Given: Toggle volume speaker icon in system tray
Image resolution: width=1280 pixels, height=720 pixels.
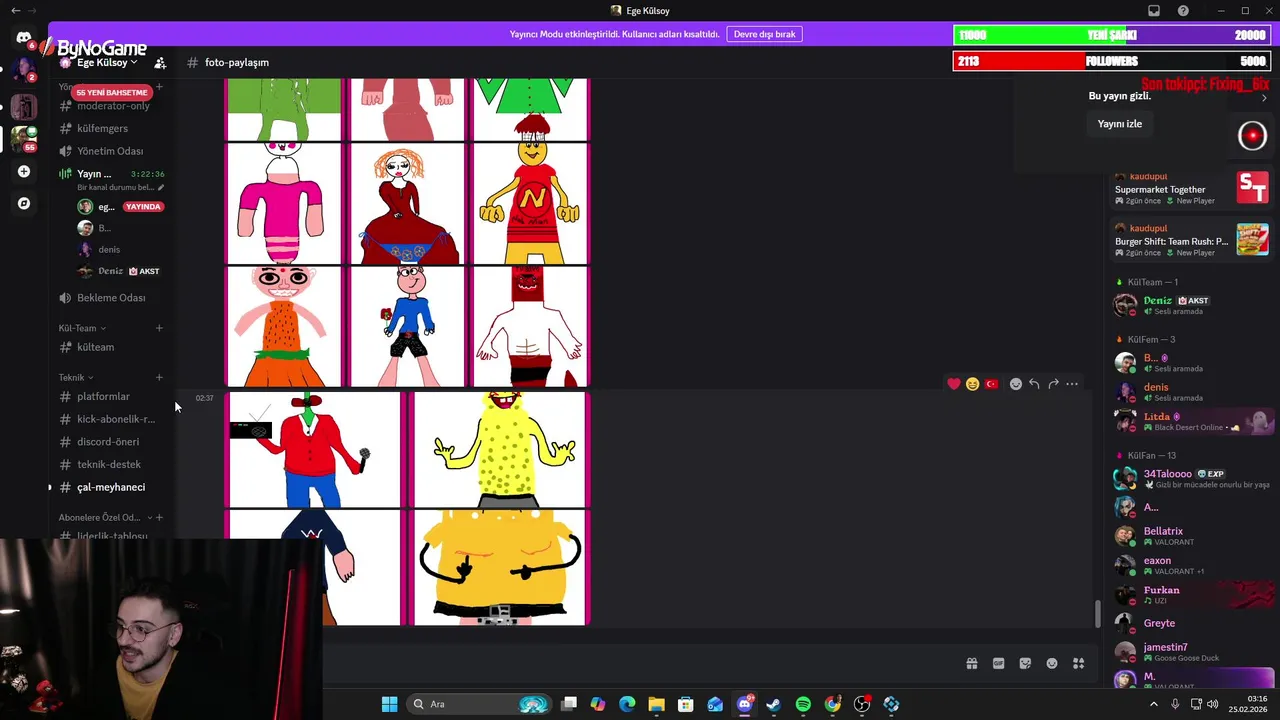Looking at the screenshot, I should (1213, 704).
